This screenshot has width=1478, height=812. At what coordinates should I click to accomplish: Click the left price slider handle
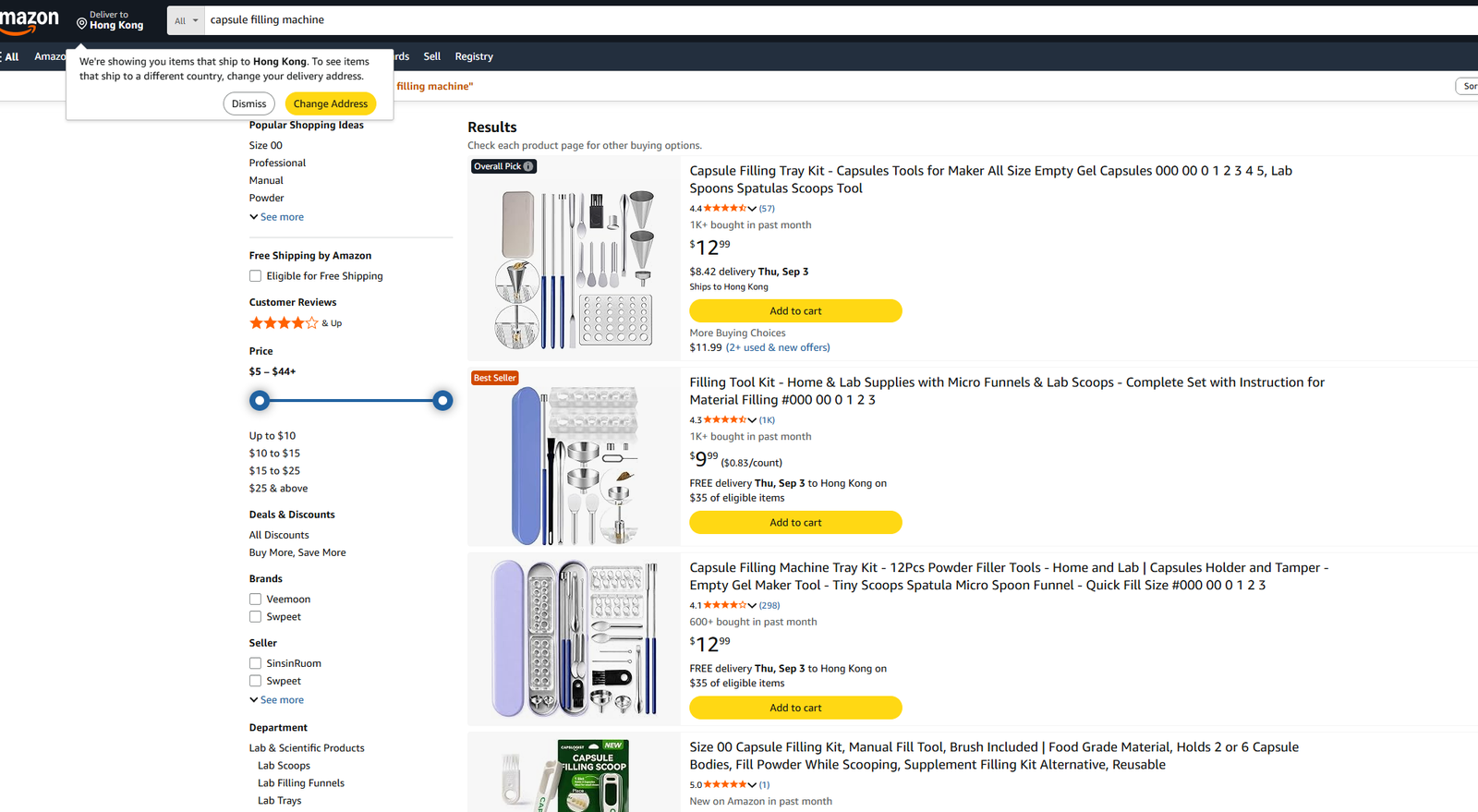pyautogui.click(x=260, y=400)
